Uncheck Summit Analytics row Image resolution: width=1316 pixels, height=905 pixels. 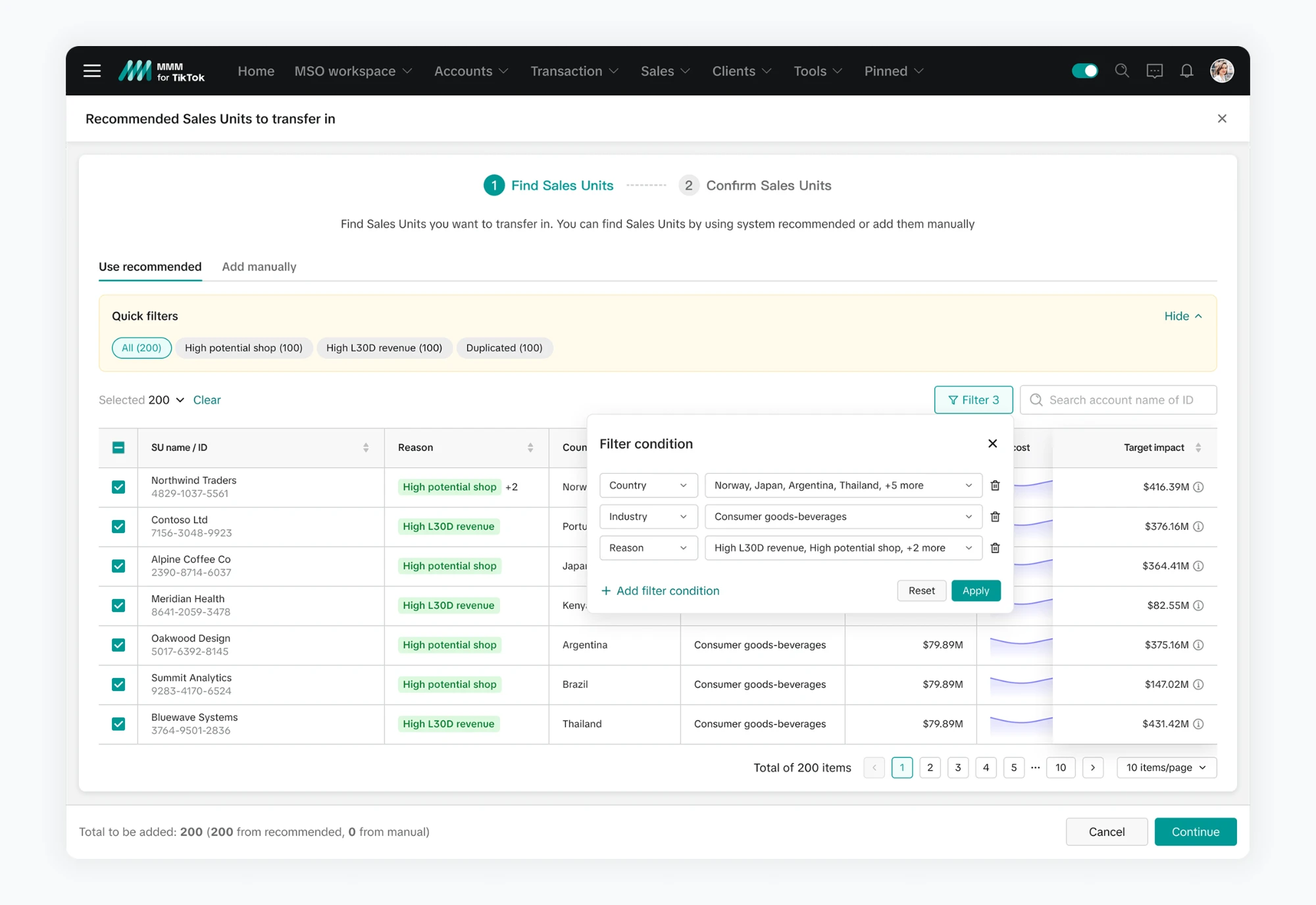point(118,685)
